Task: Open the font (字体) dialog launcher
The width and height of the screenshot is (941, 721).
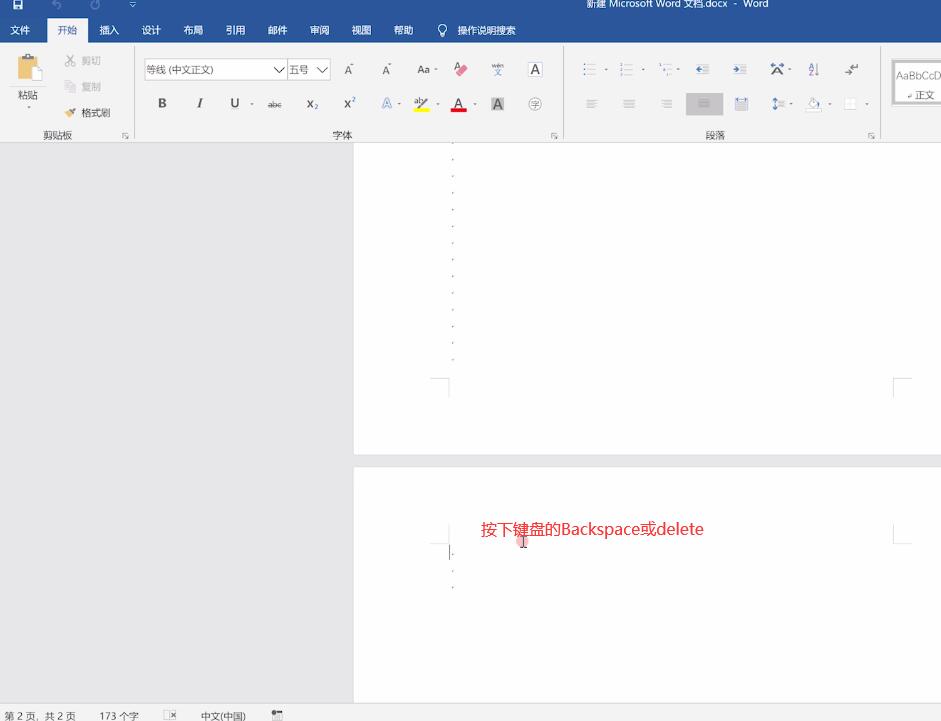Action: (554, 136)
